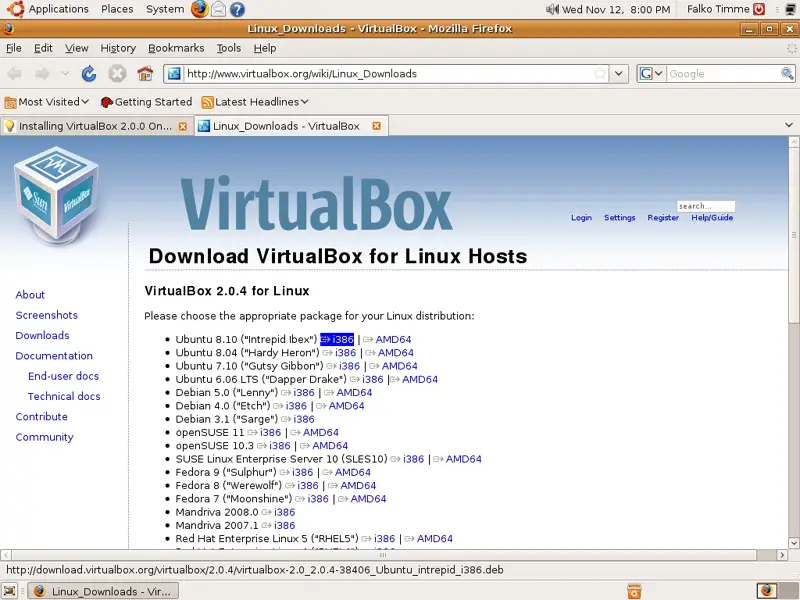Close the Installing VirtualBox 2.0.0 tab
The image size is (800, 600).
pyautogui.click(x=183, y=127)
